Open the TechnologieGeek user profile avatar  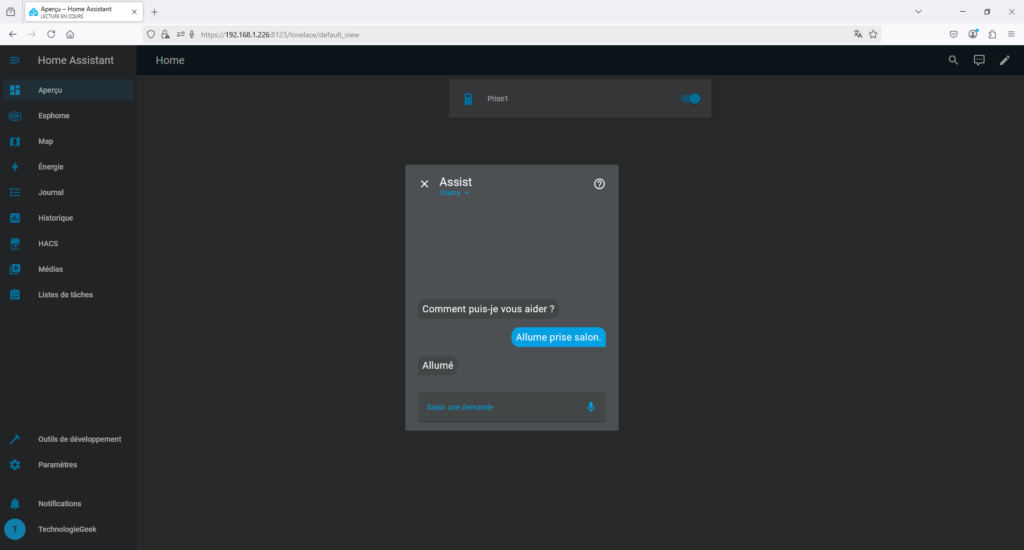coord(14,529)
